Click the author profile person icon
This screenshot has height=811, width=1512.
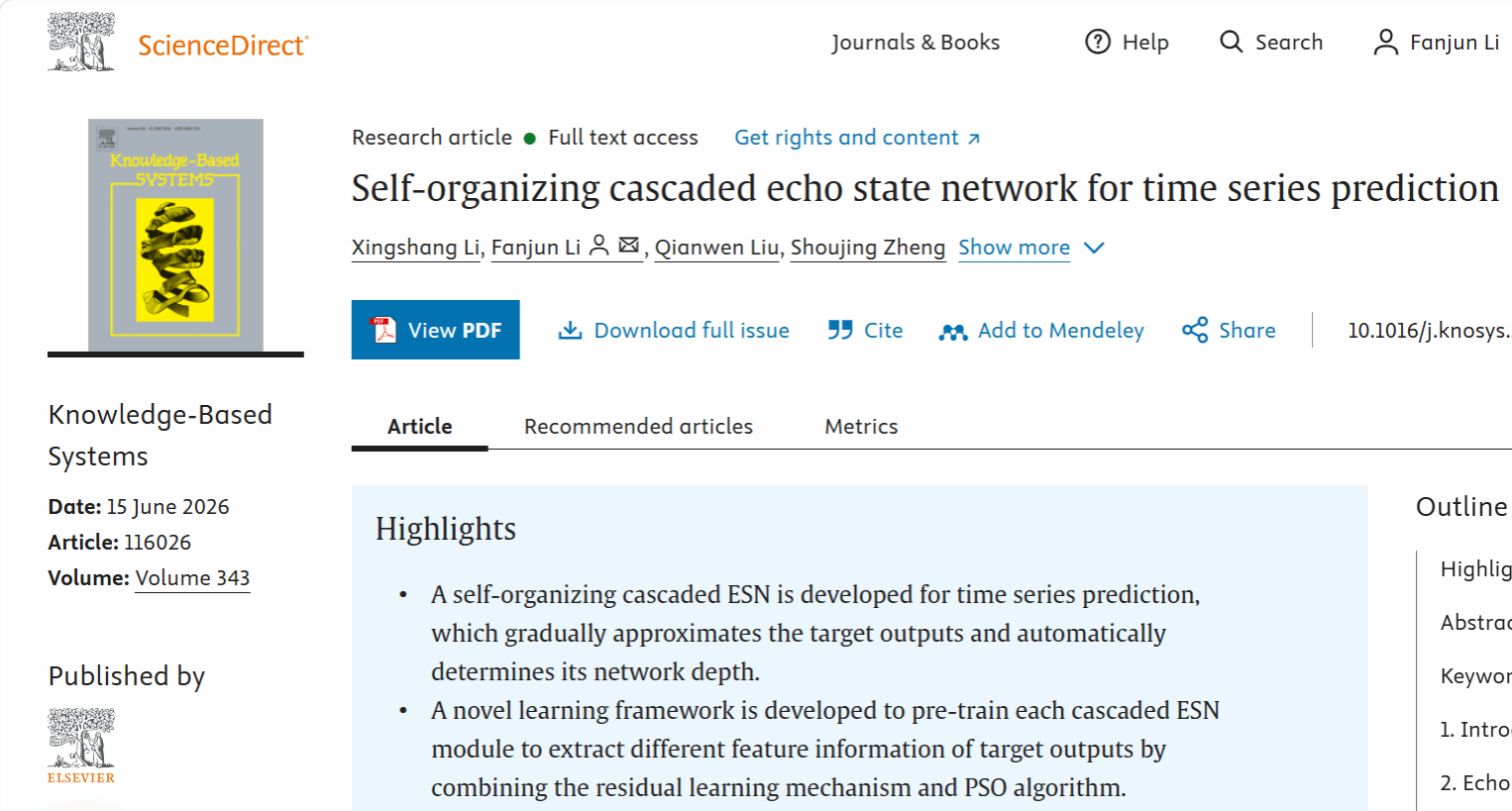pos(598,246)
